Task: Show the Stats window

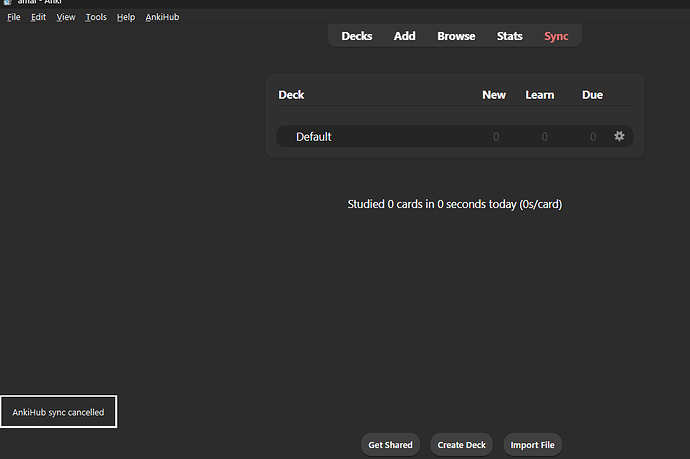Action: tap(510, 36)
